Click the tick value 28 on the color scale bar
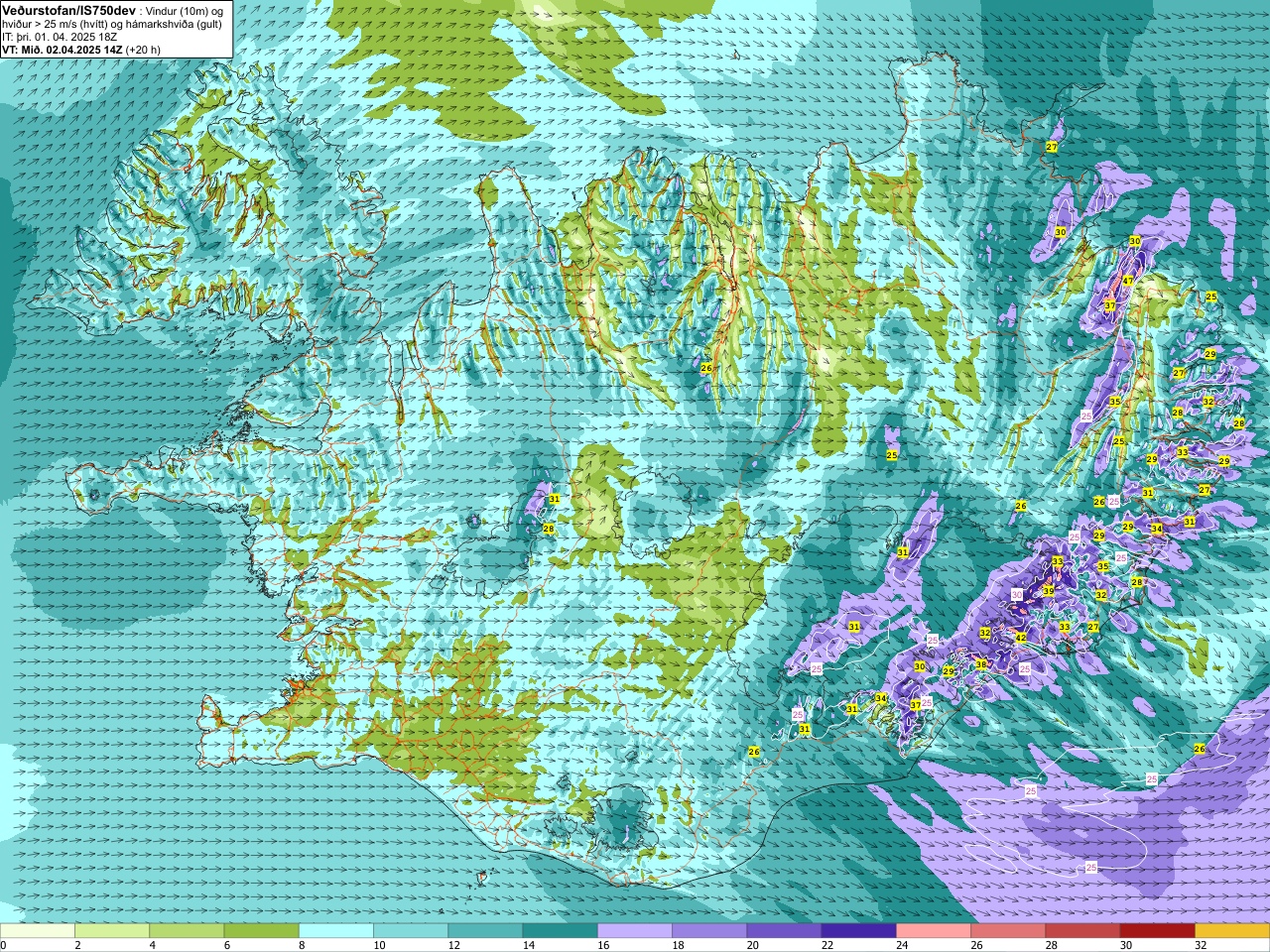Image resolution: width=1270 pixels, height=952 pixels. [1052, 945]
